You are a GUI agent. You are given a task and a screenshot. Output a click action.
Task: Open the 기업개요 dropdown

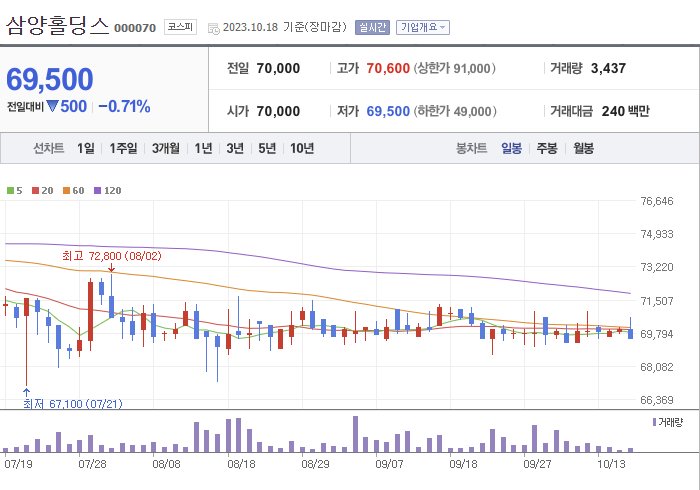[x=422, y=28]
